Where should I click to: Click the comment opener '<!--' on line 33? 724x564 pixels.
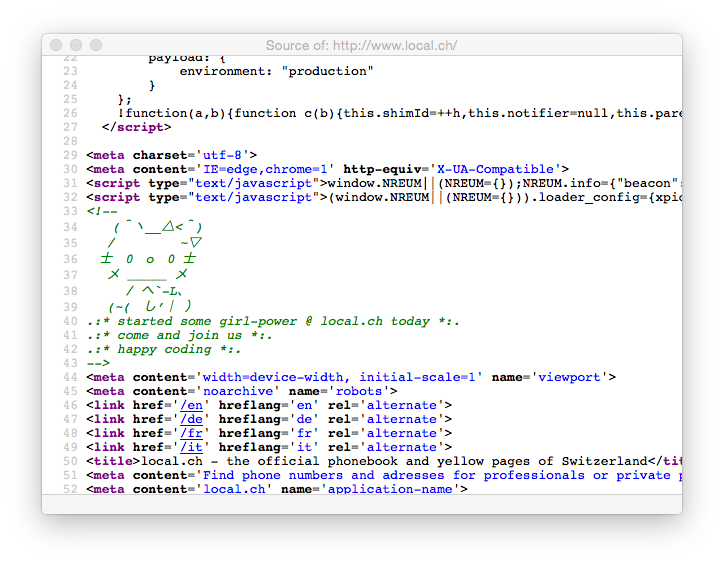(102, 211)
